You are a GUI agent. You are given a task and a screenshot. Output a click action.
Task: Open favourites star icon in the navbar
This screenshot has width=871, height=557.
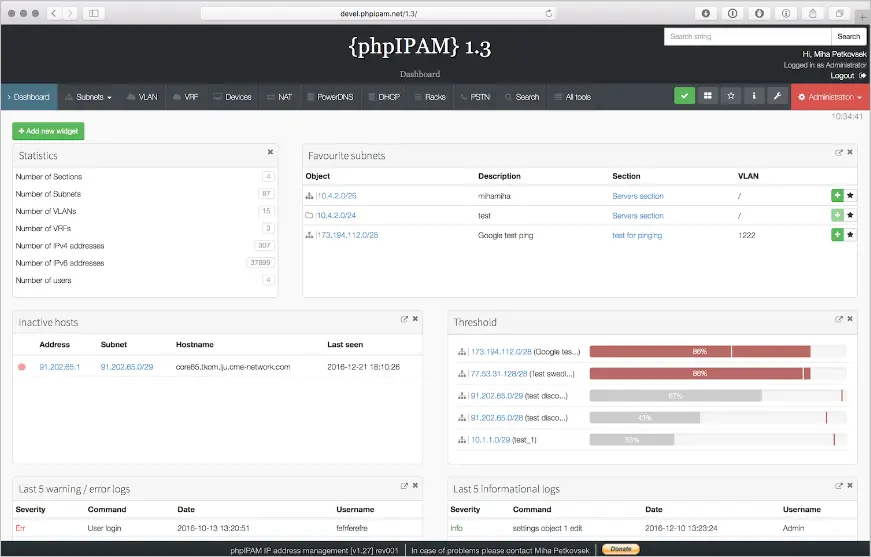(x=731, y=96)
